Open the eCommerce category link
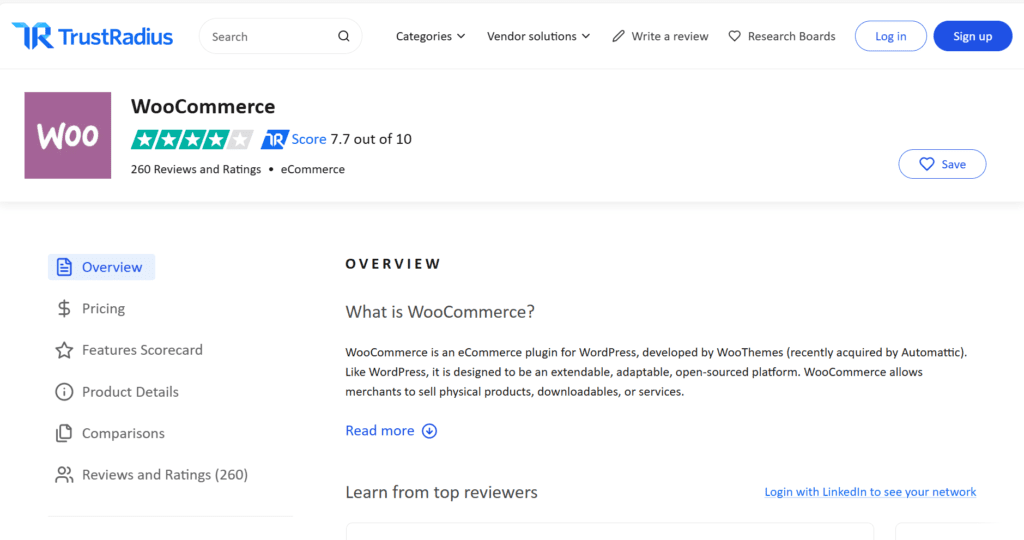1024x540 pixels. pos(313,169)
